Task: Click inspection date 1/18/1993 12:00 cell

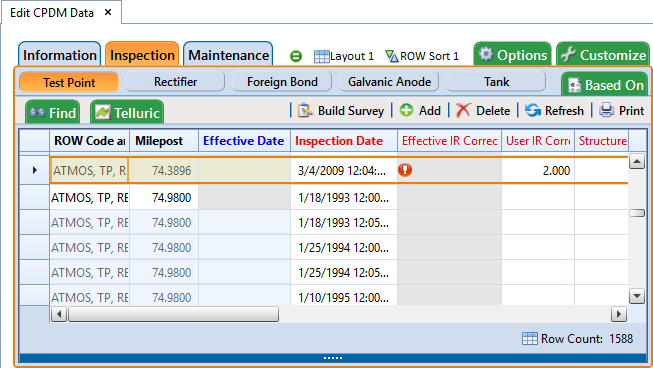Action: [344, 197]
